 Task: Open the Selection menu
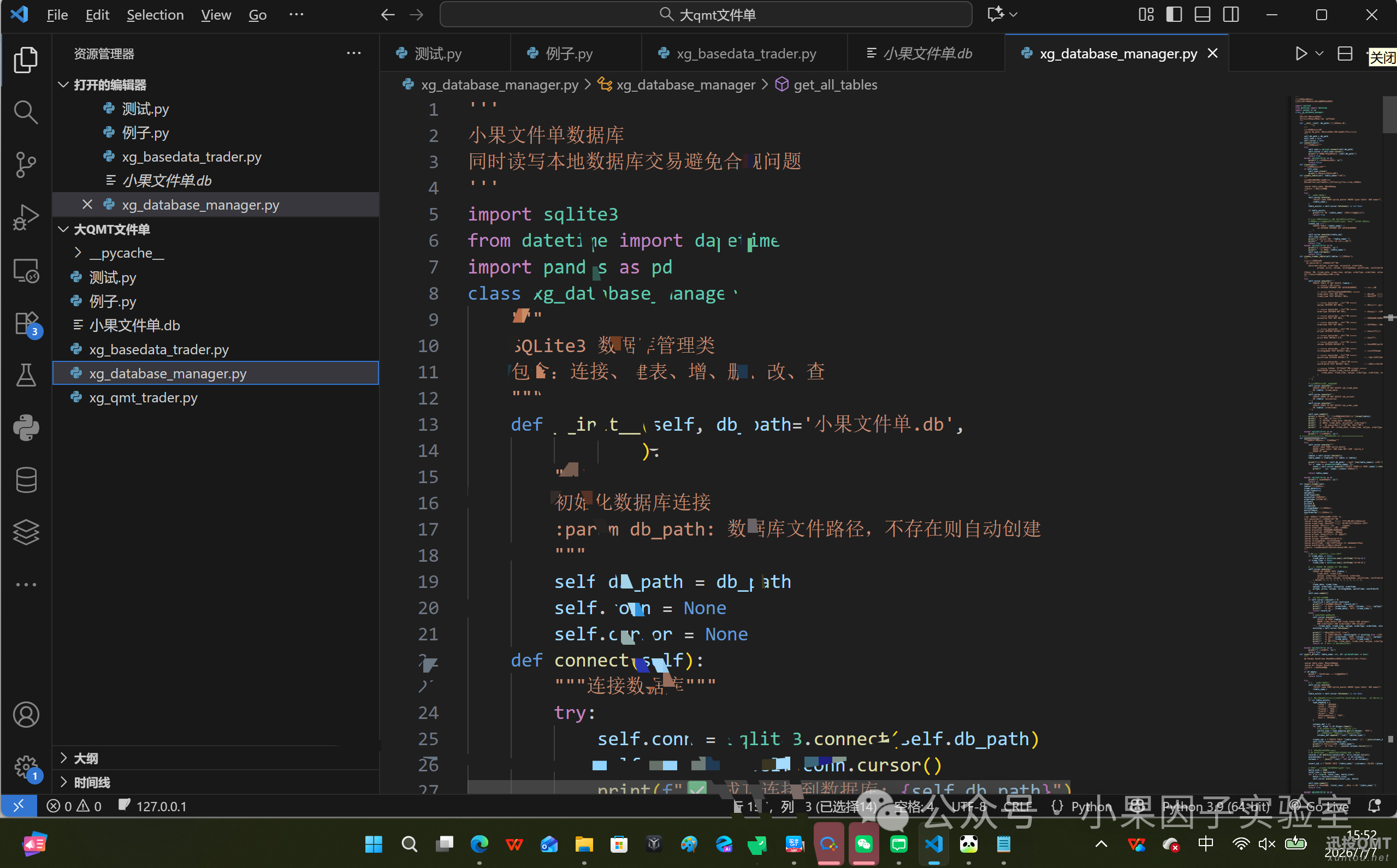tap(155, 15)
